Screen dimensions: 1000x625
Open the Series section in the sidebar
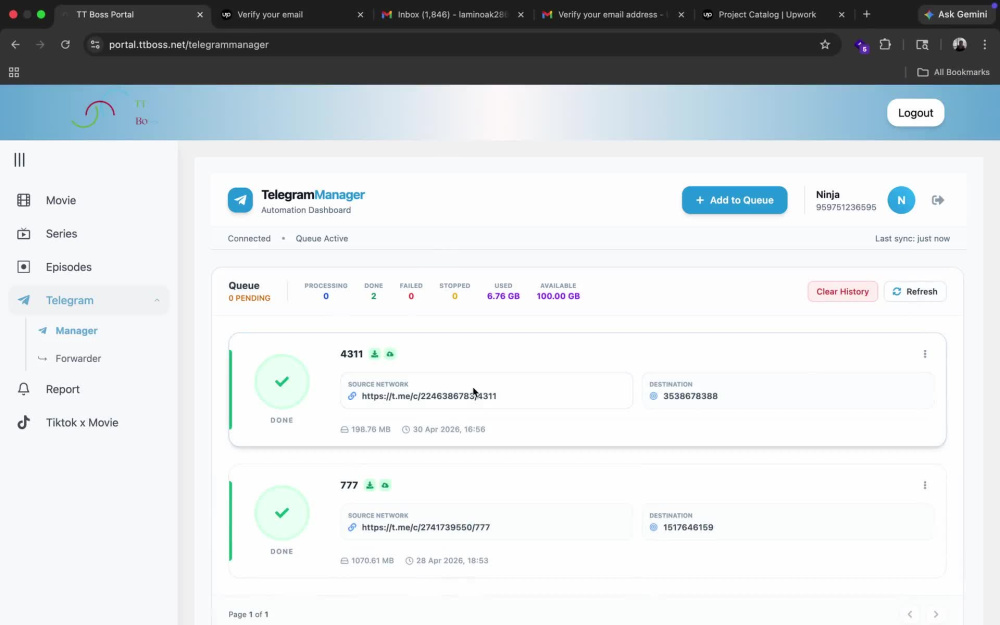tap(89, 233)
